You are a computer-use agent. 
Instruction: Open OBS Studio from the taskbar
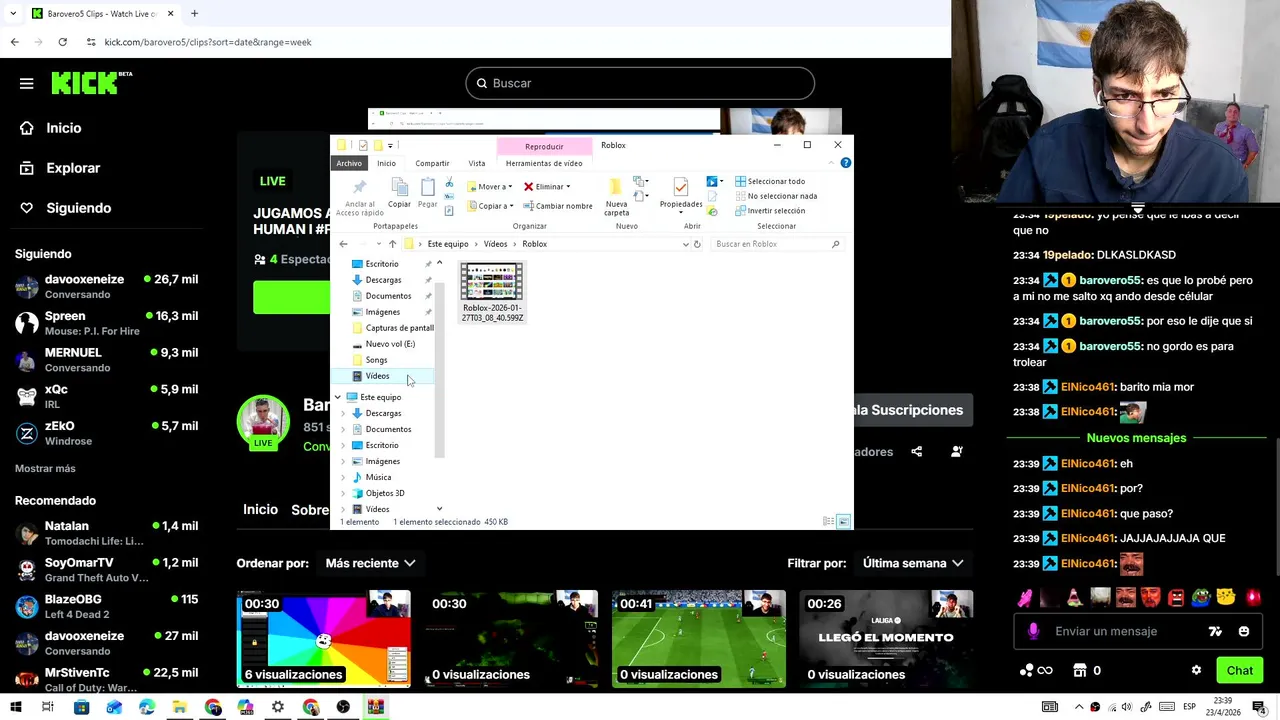pyautogui.click(x=343, y=707)
